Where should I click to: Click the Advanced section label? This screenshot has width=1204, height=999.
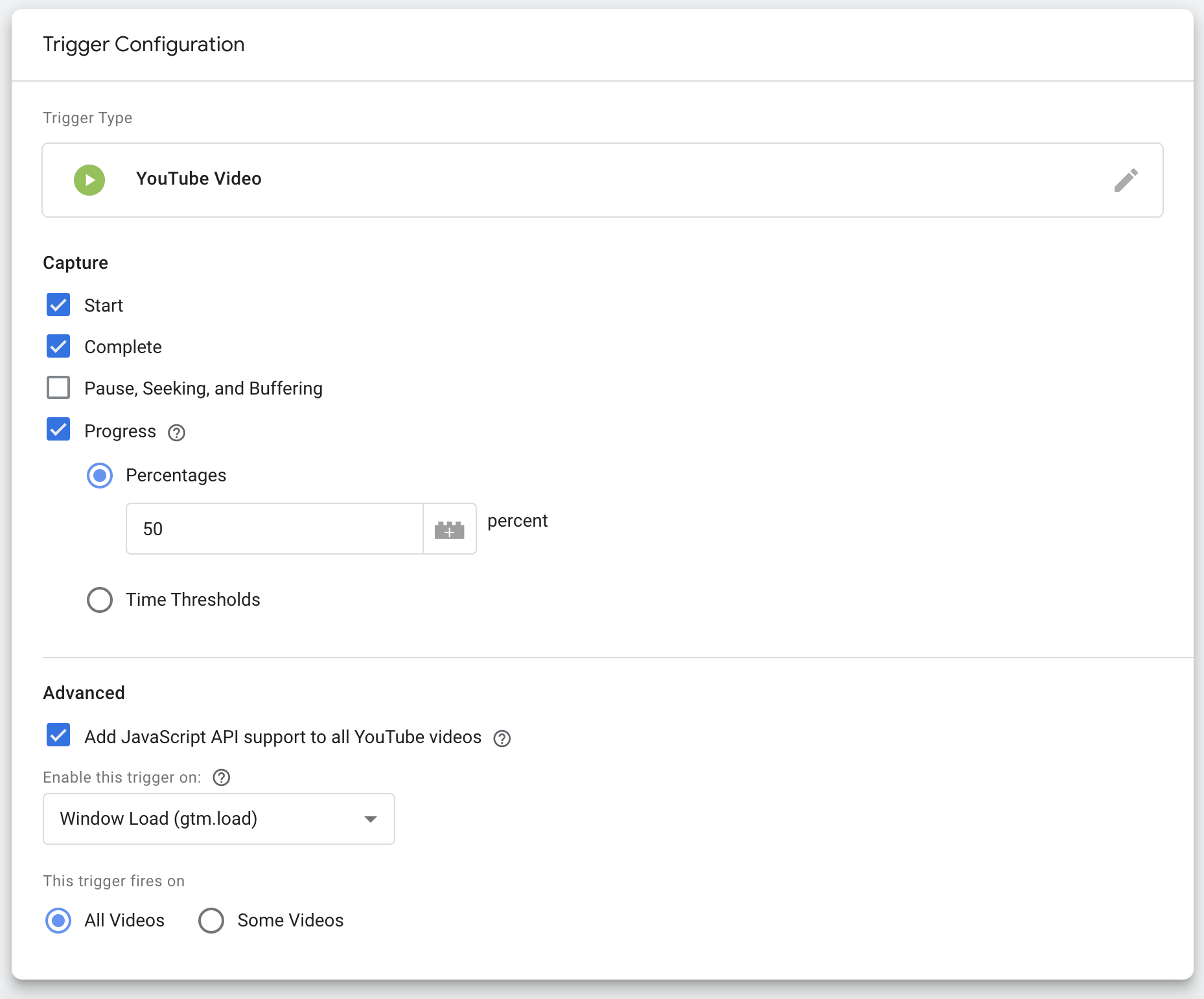tap(84, 693)
